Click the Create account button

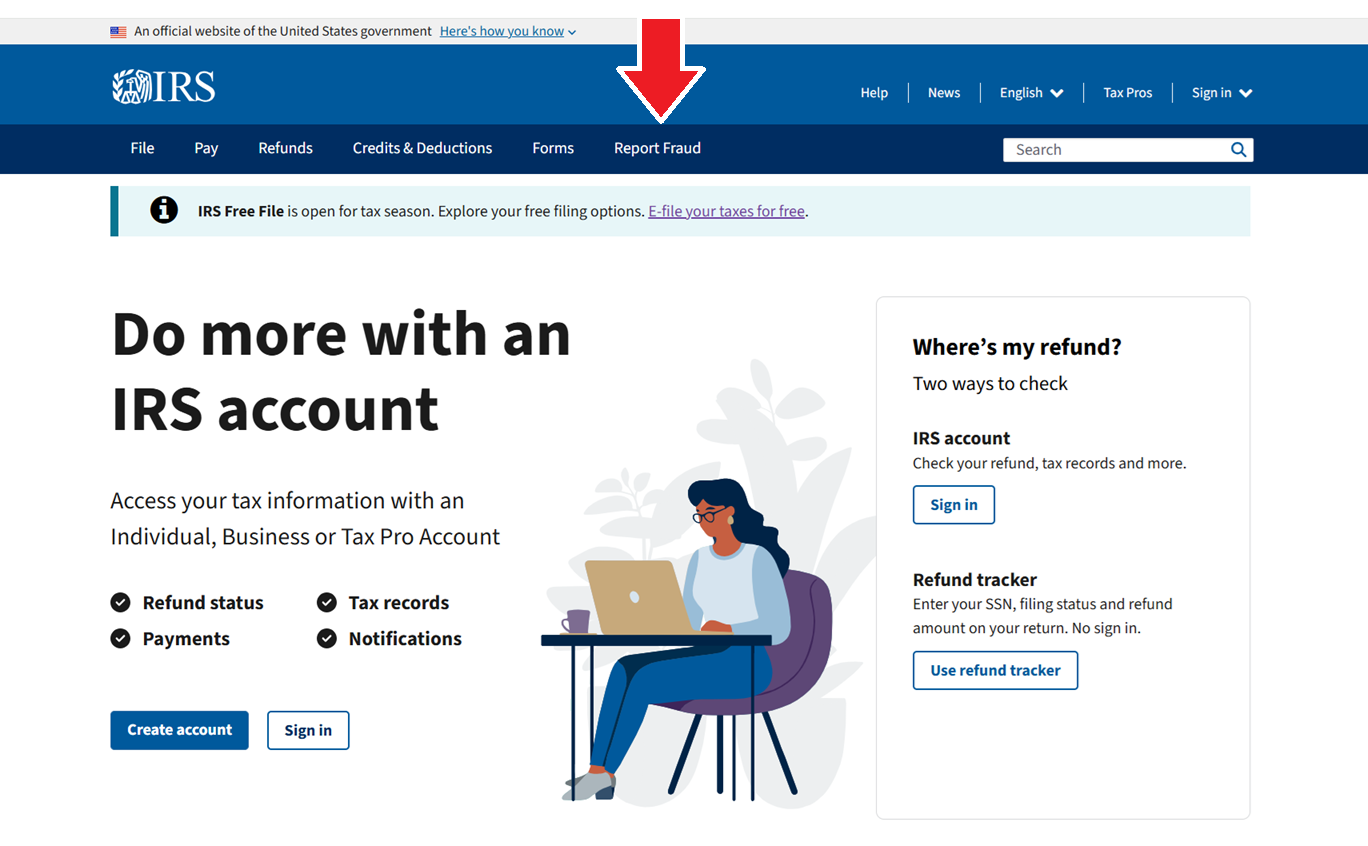179,730
